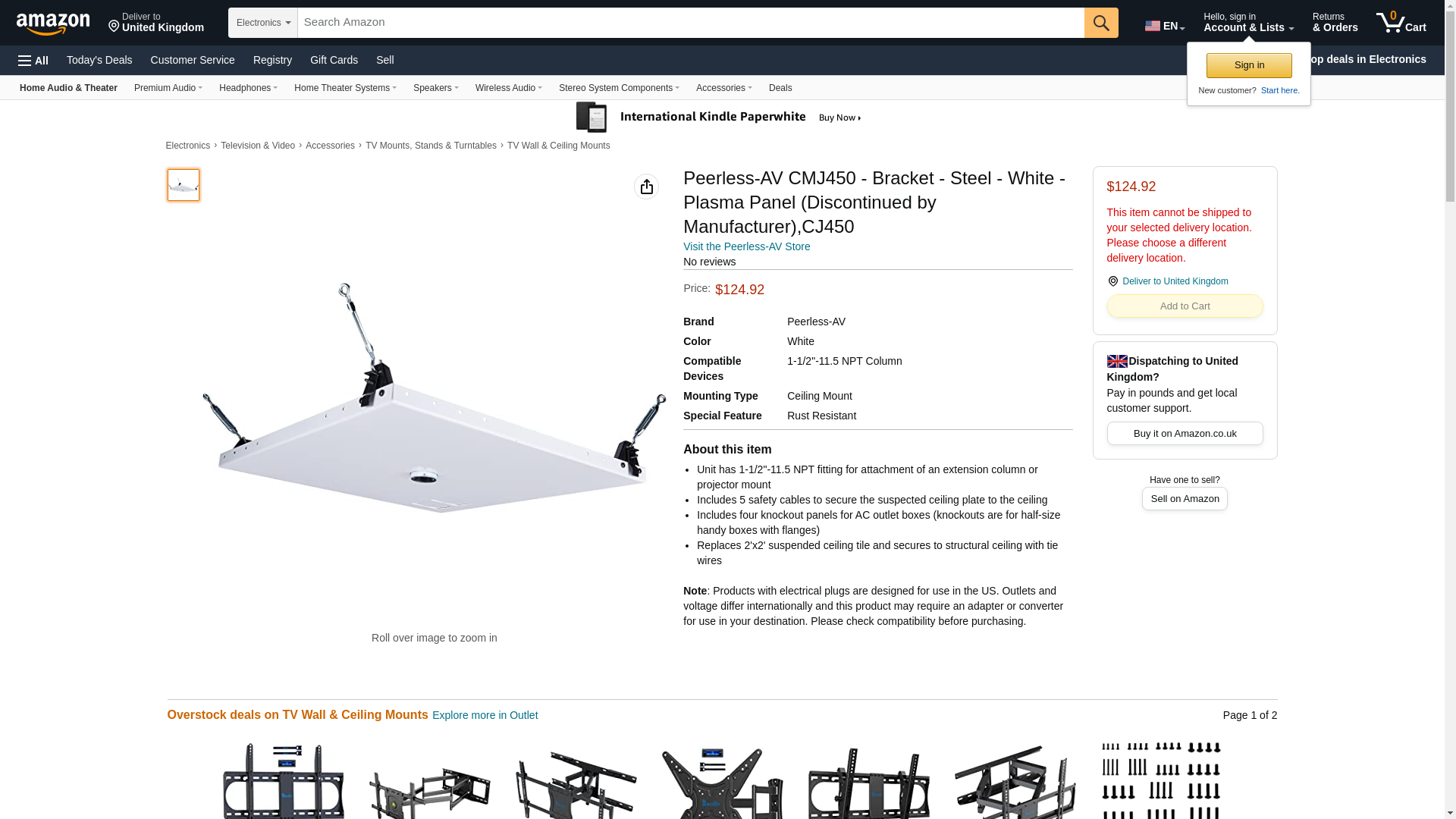The height and width of the screenshot is (819, 1456).
Task: Expand the Home Theater Systems submenu
Action: coord(345,88)
